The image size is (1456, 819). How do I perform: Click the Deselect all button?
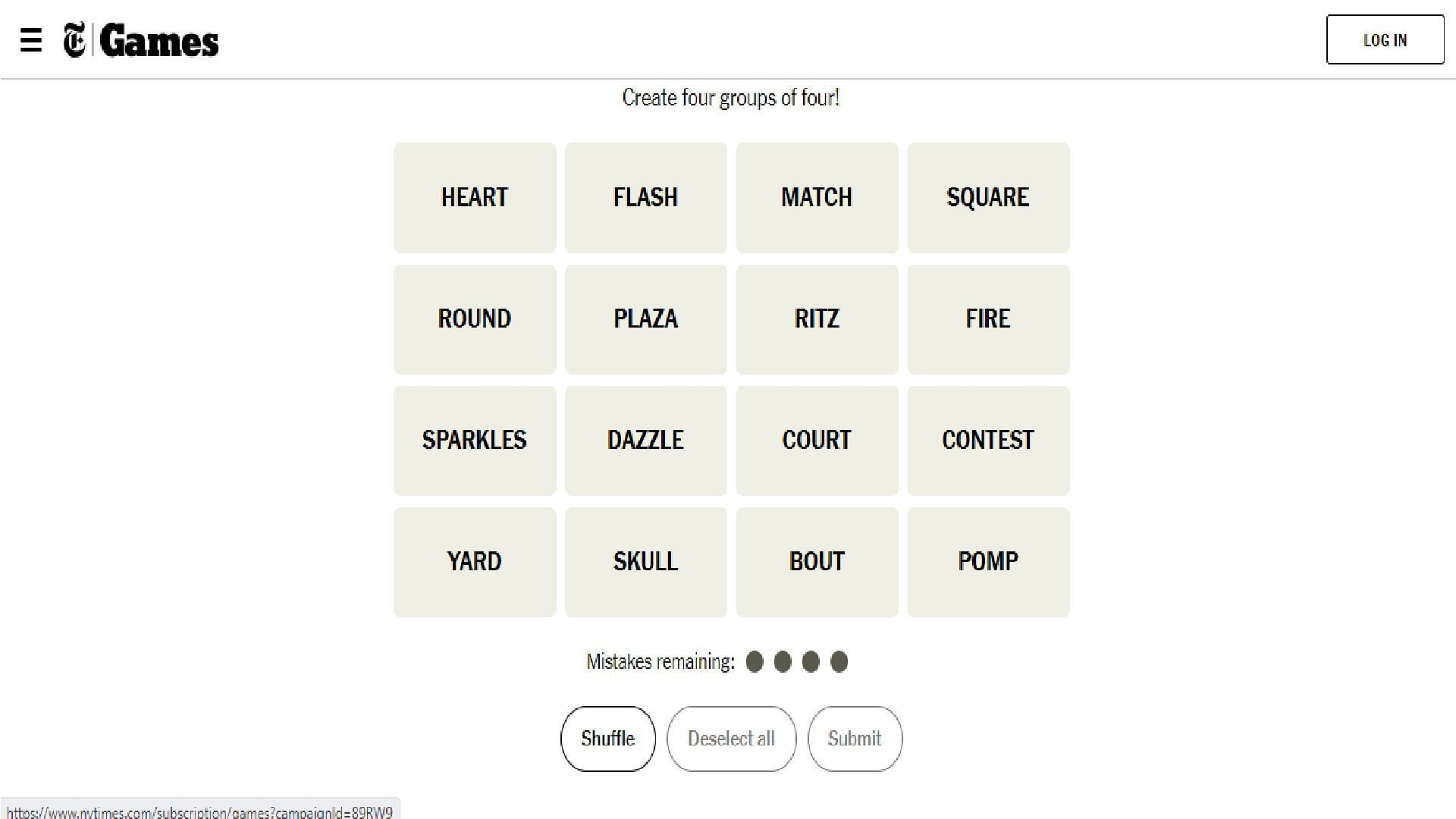(x=731, y=739)
